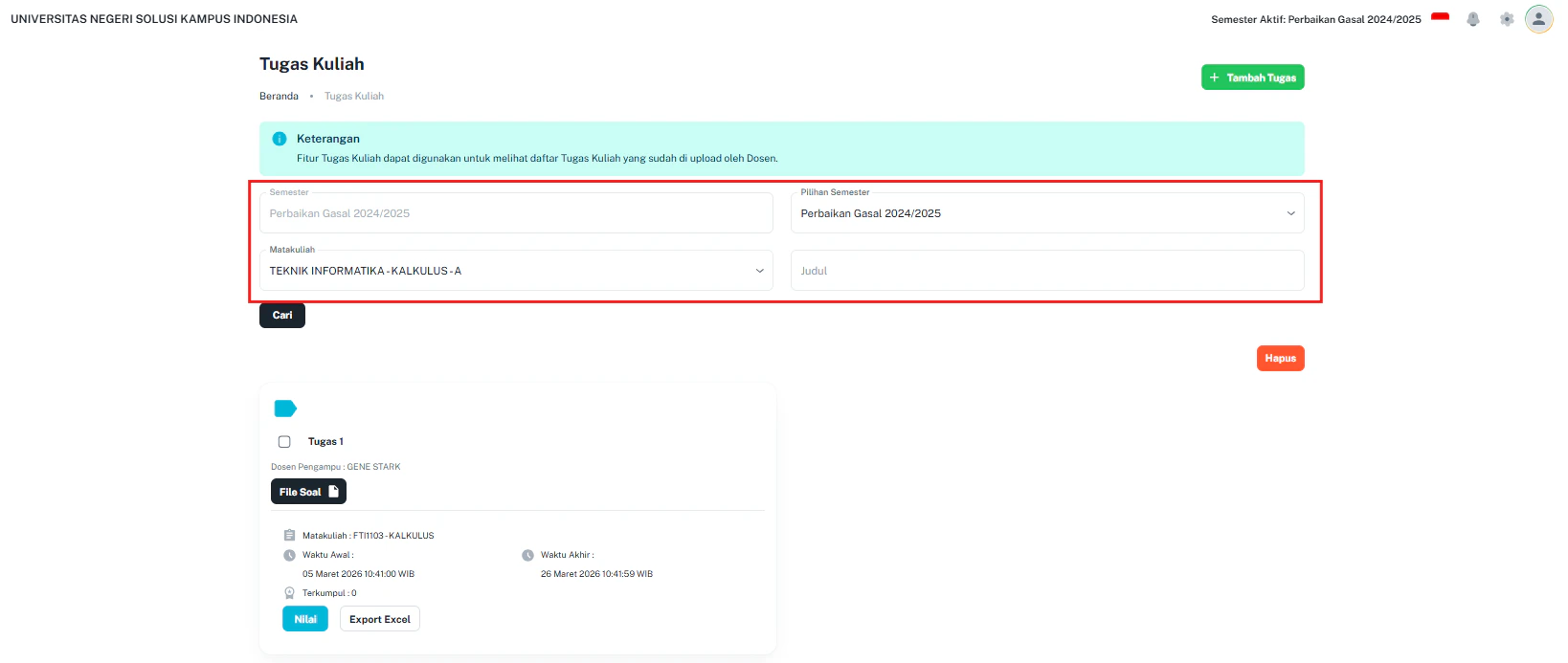Open File Soal for Tugas 1

coord(308,492)
